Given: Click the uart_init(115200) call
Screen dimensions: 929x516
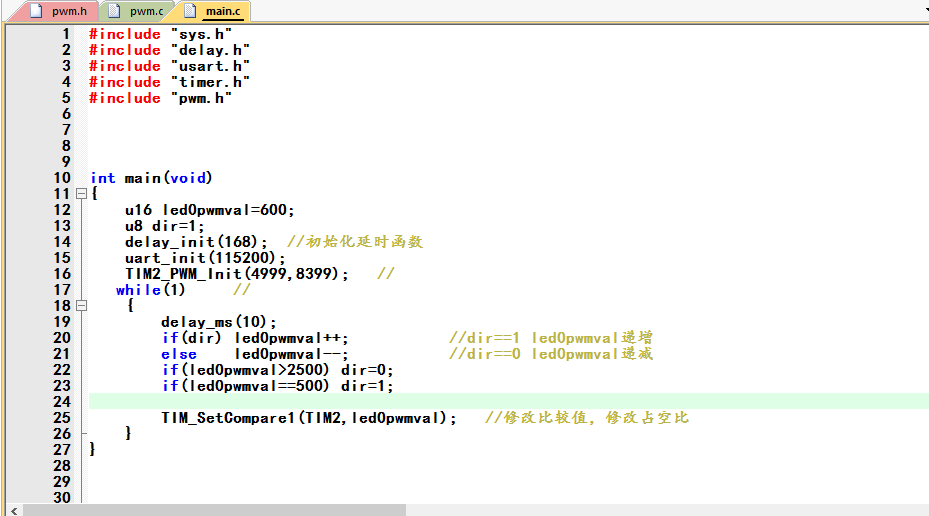Looking at the screenshot, I should (205, 258).
